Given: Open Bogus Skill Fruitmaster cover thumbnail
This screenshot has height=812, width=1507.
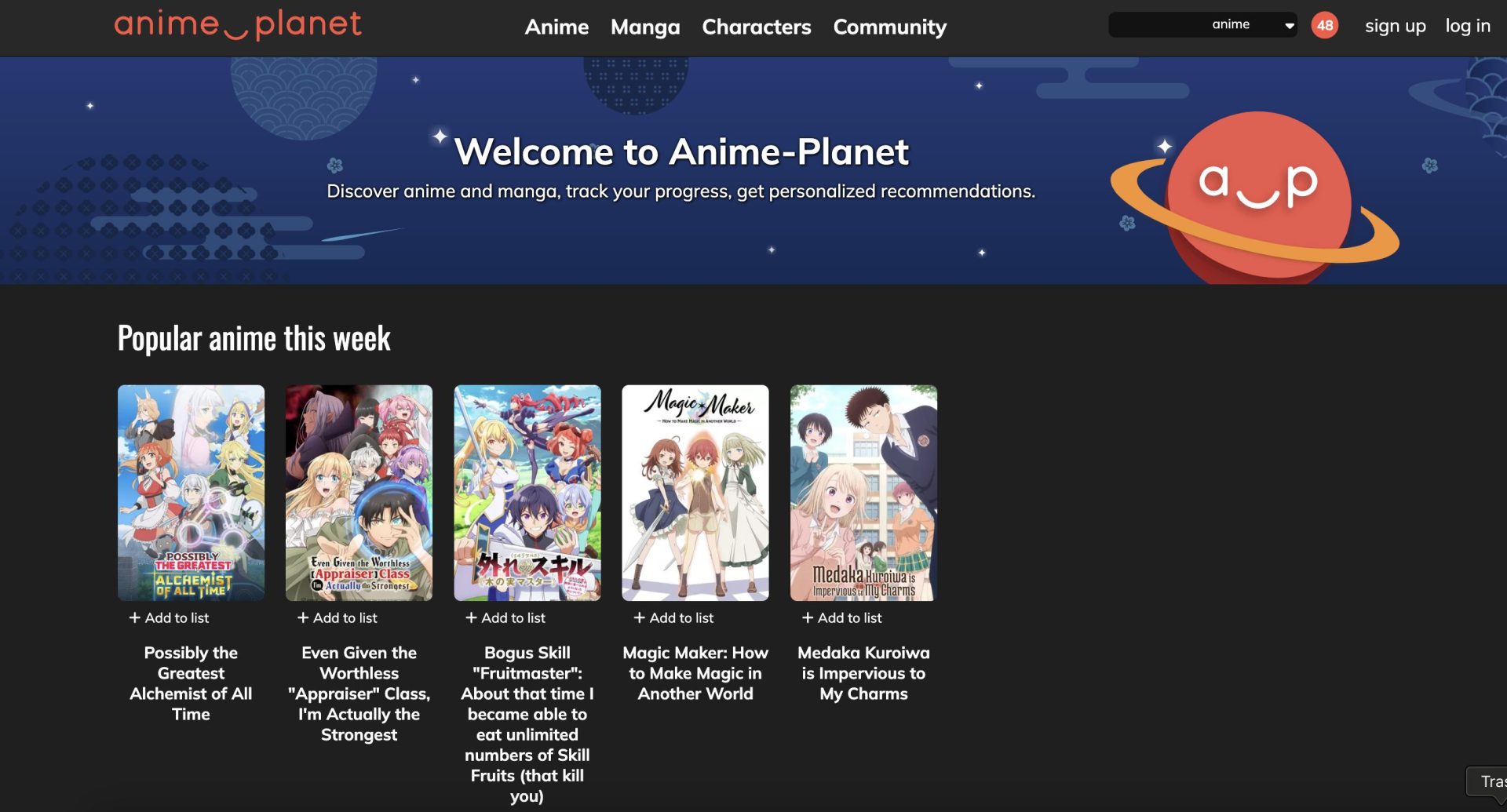Looking at the screenshot, I should click(x=527, y=493).
